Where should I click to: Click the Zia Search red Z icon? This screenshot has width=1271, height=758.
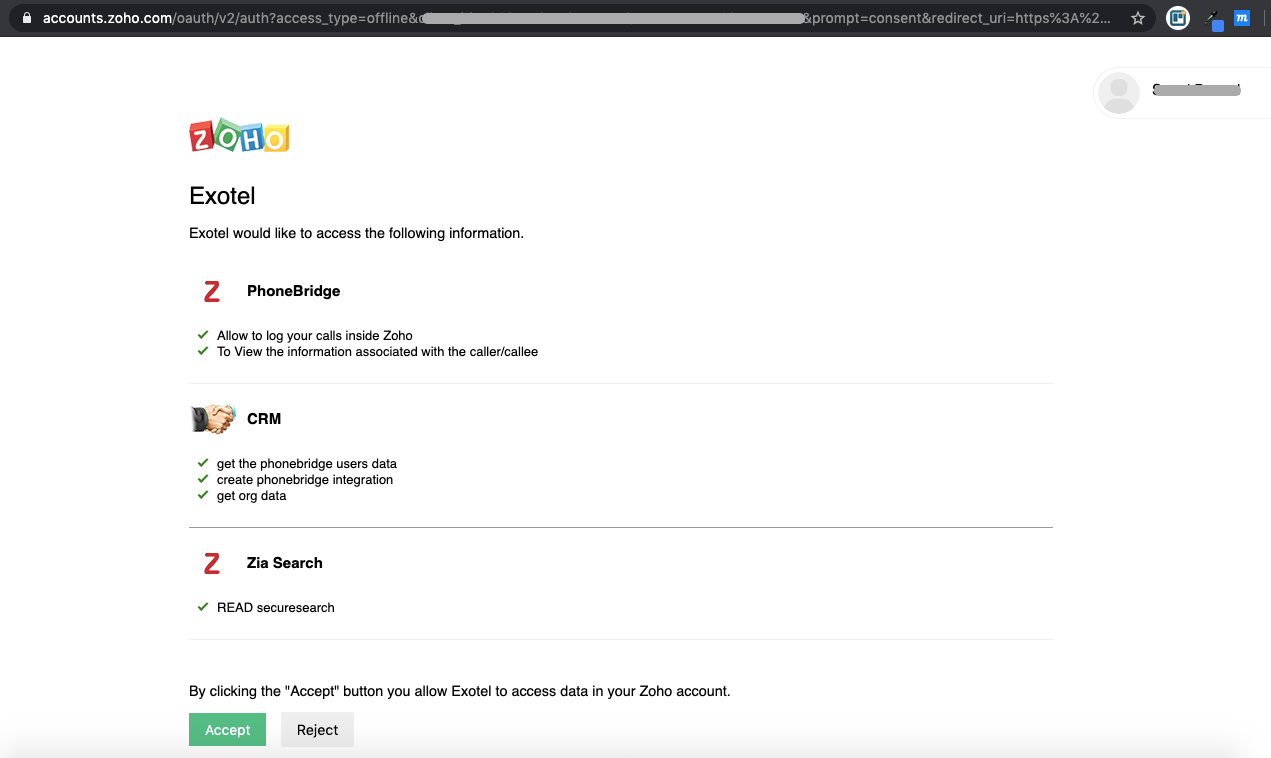point(211,563)
